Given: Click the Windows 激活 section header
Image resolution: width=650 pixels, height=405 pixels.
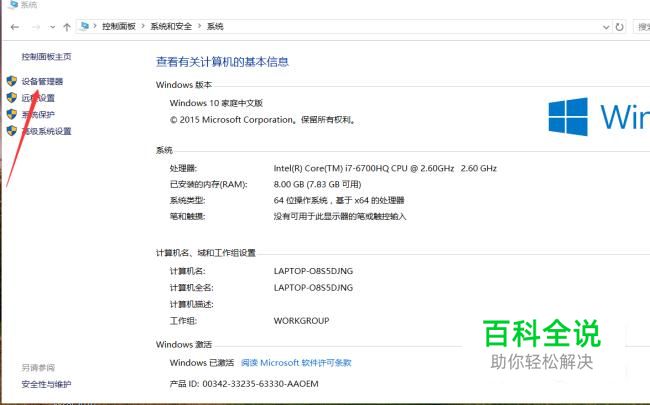Looking at the screenshot, I should coord(184,344).
